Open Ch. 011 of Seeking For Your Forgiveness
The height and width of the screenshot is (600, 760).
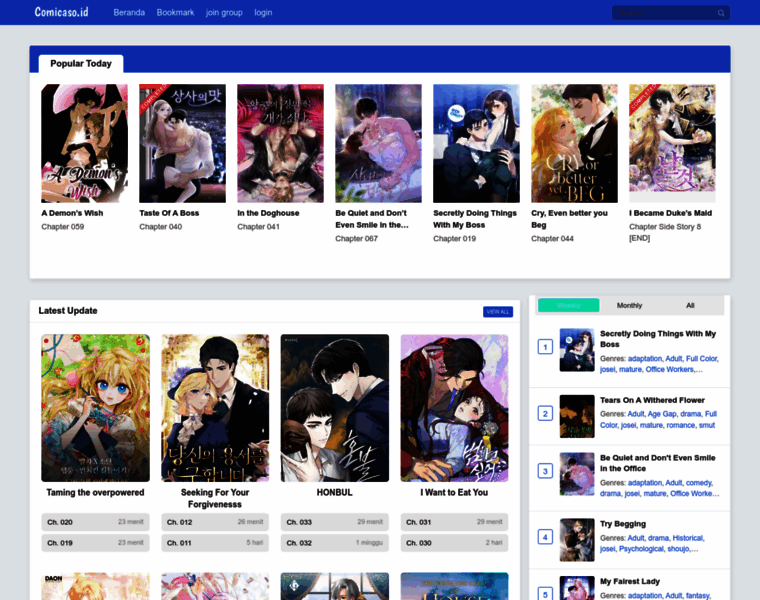(215, 543)
